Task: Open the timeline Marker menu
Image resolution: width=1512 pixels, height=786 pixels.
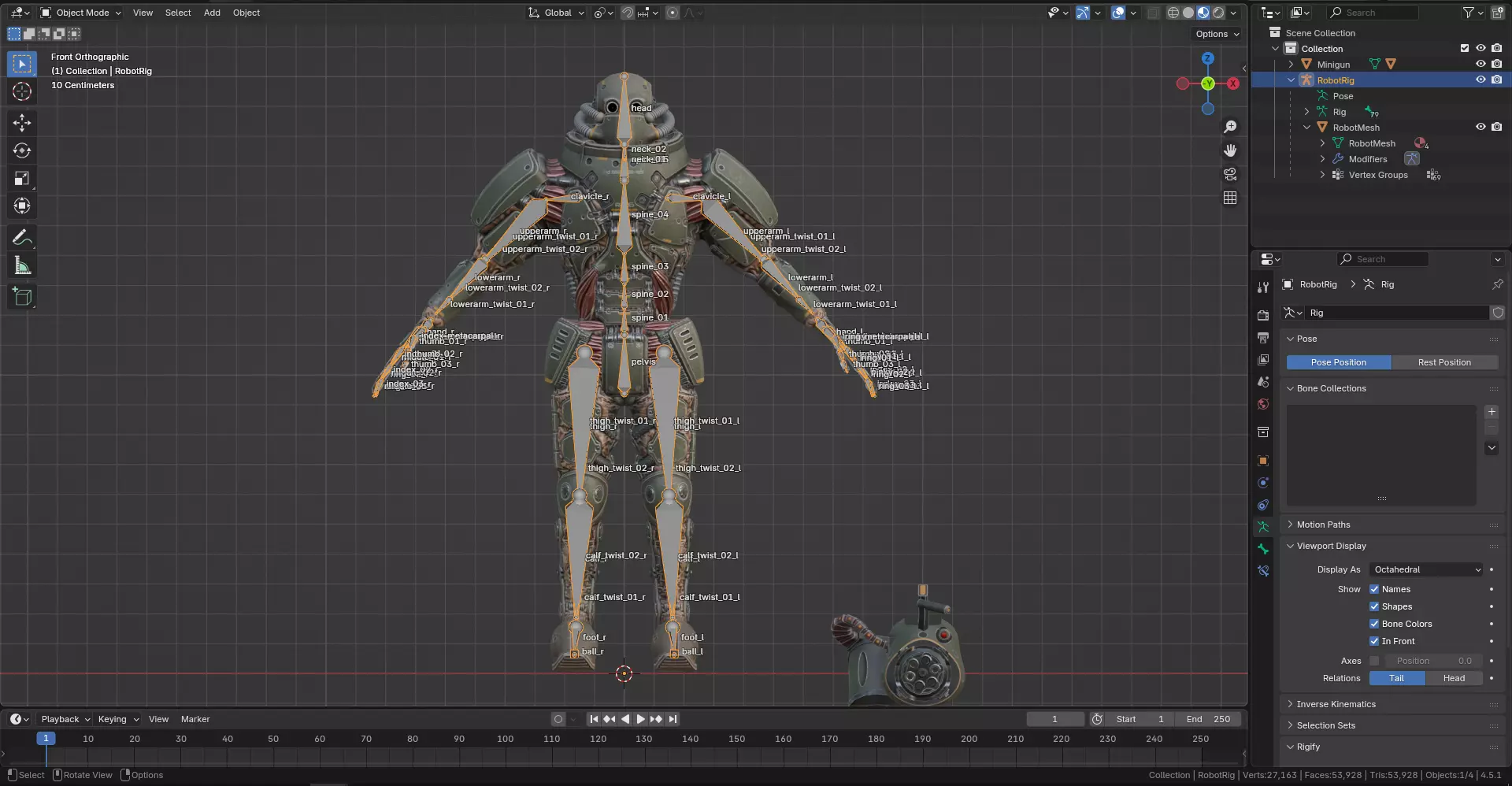Action: click(195, 719)
